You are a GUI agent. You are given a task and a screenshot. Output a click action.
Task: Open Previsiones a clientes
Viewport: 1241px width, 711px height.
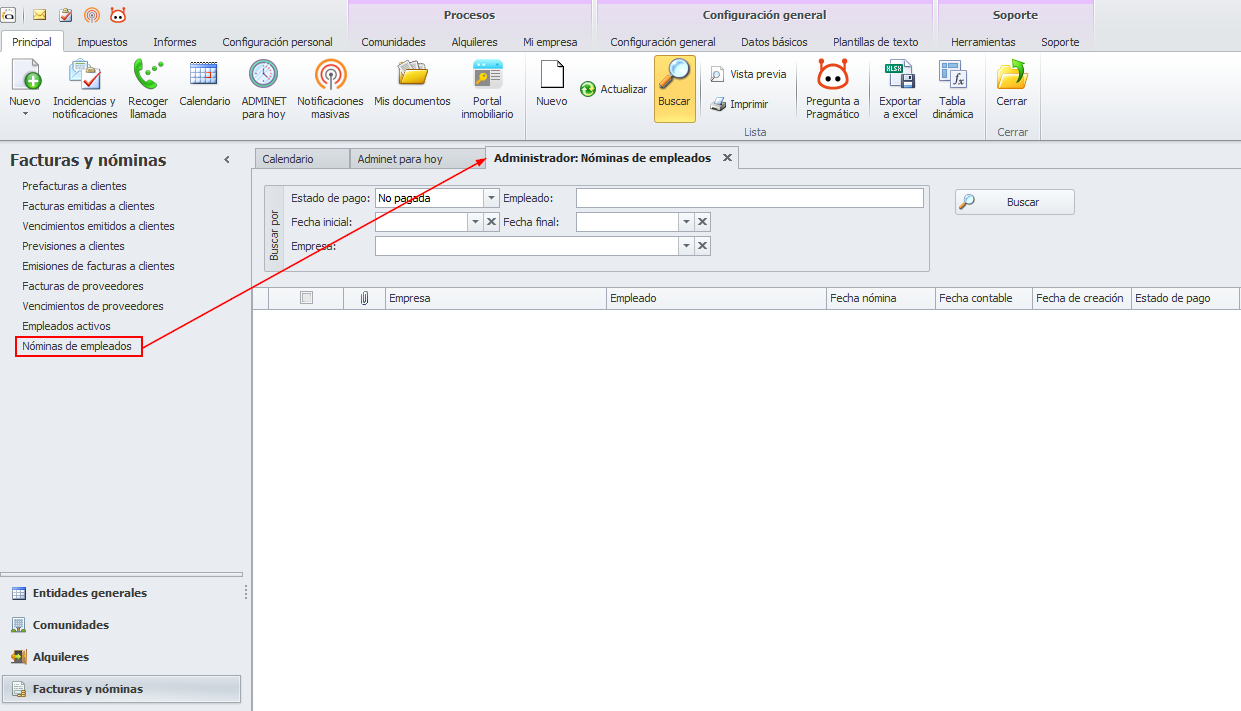click(x=73, y=246)
